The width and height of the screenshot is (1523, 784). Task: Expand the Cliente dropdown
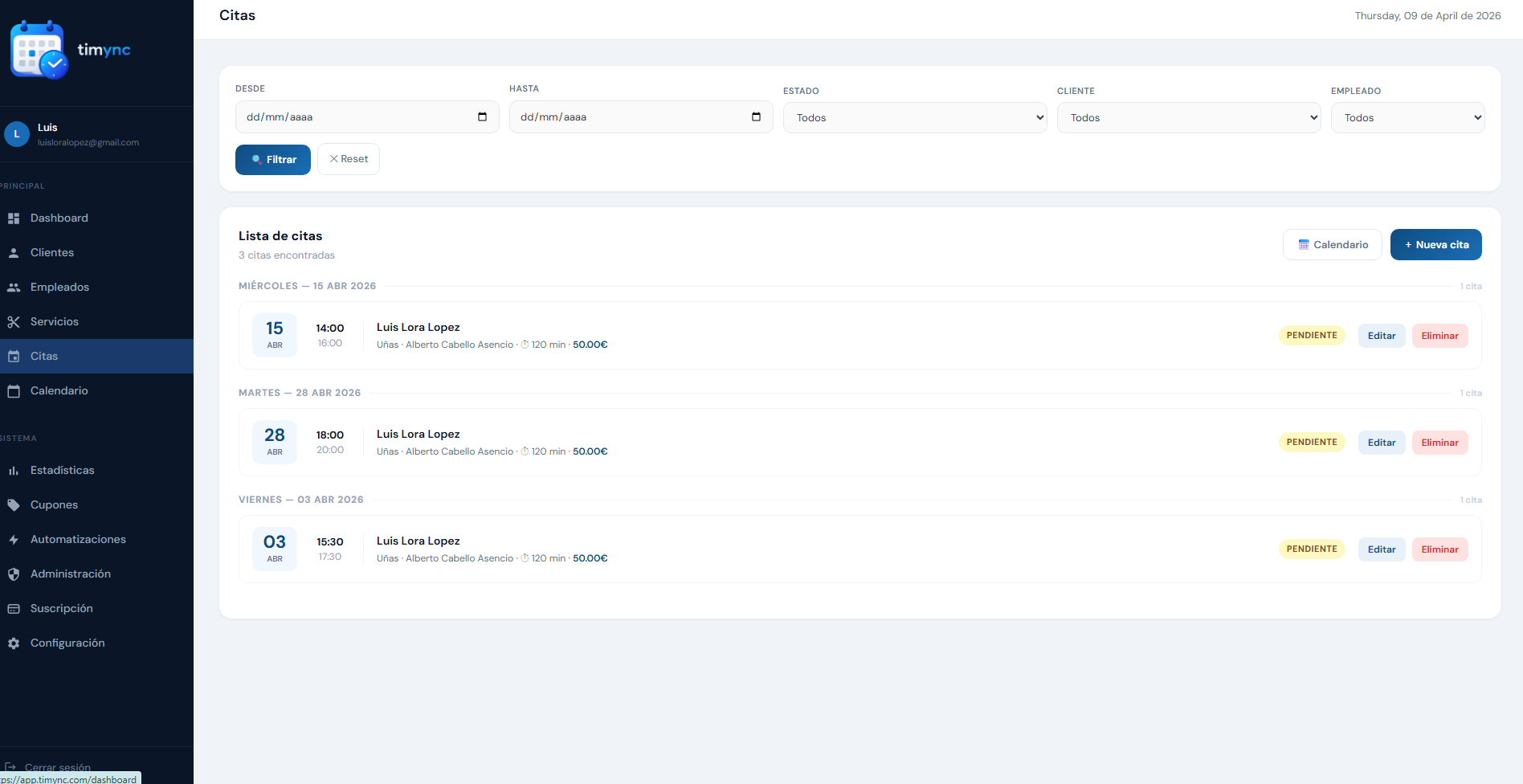tap(1188, 118)
